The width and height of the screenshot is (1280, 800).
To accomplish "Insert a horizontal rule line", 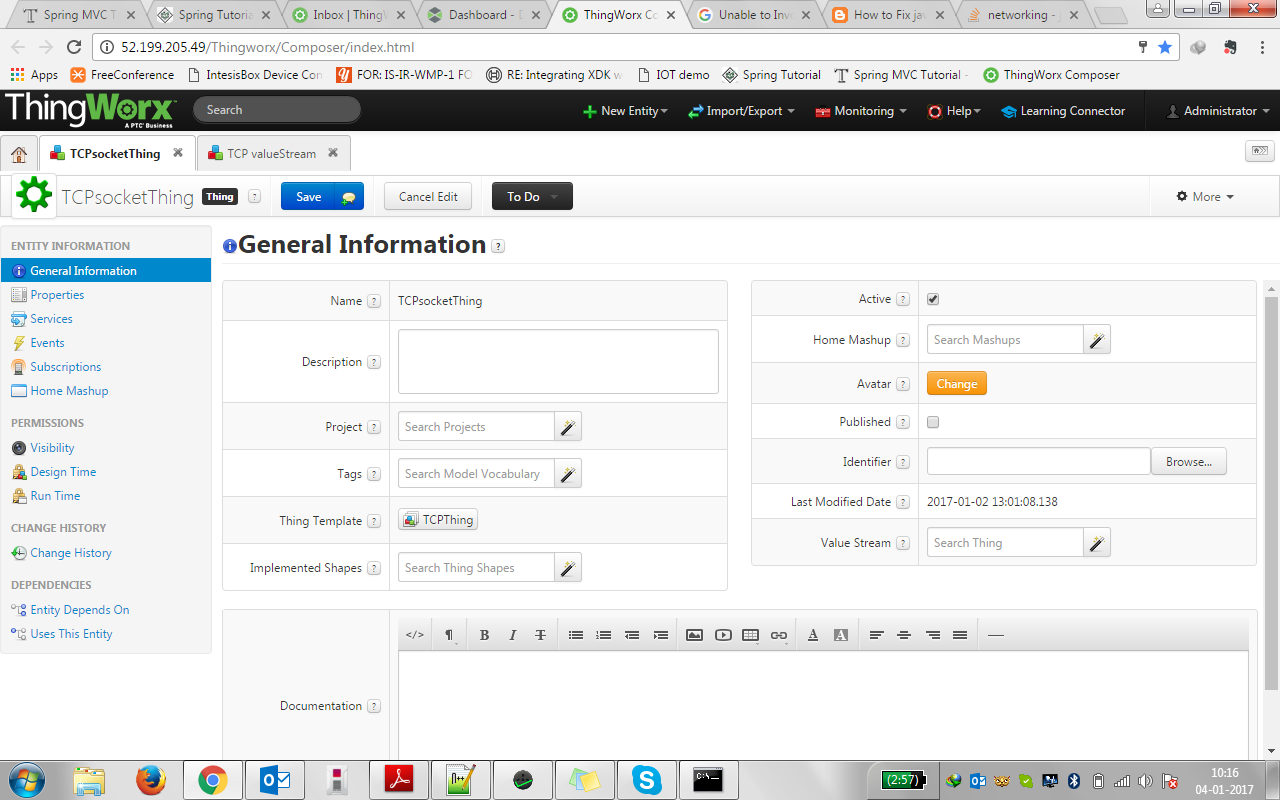I will point(995,635).
